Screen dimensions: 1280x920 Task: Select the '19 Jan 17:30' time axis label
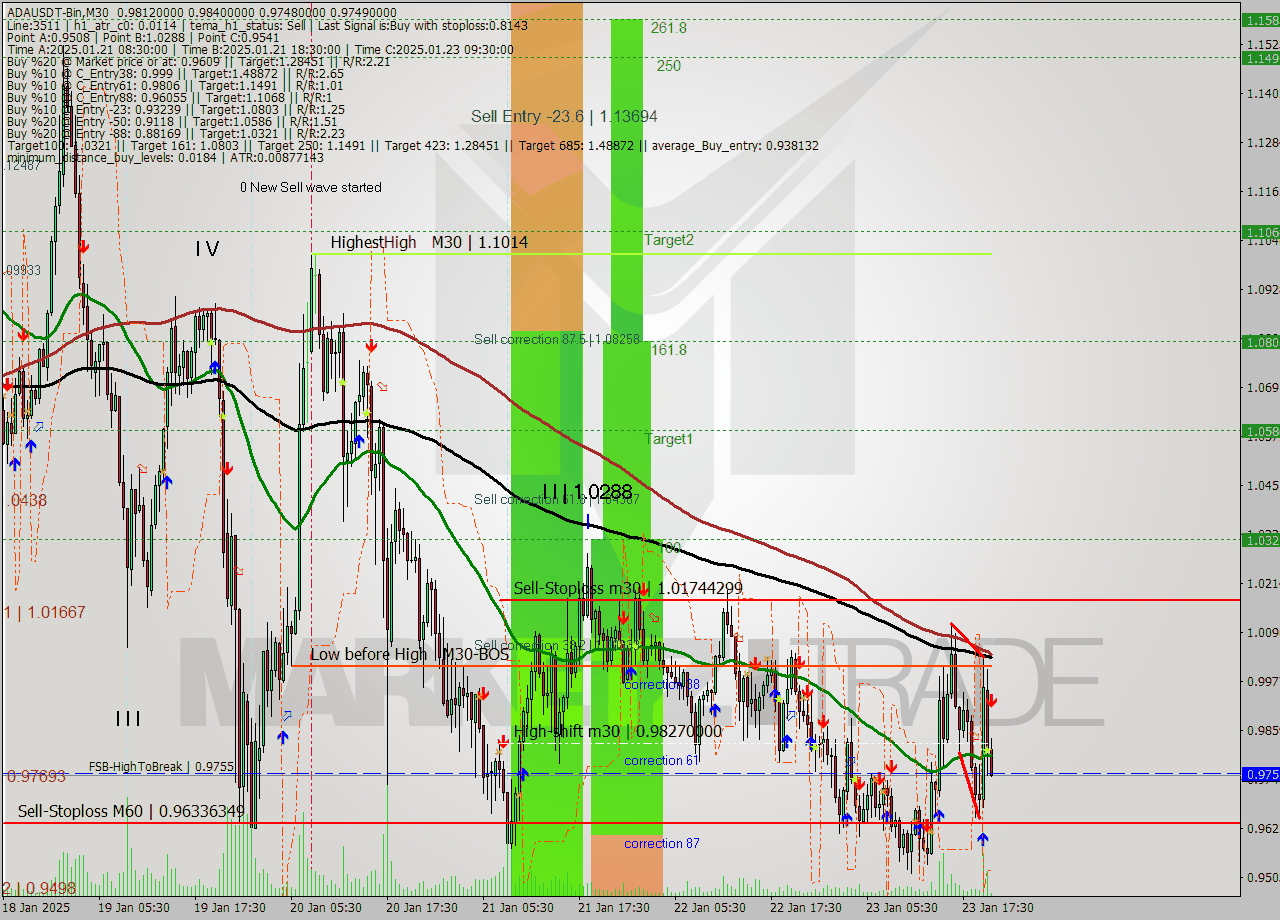point(229,907)
